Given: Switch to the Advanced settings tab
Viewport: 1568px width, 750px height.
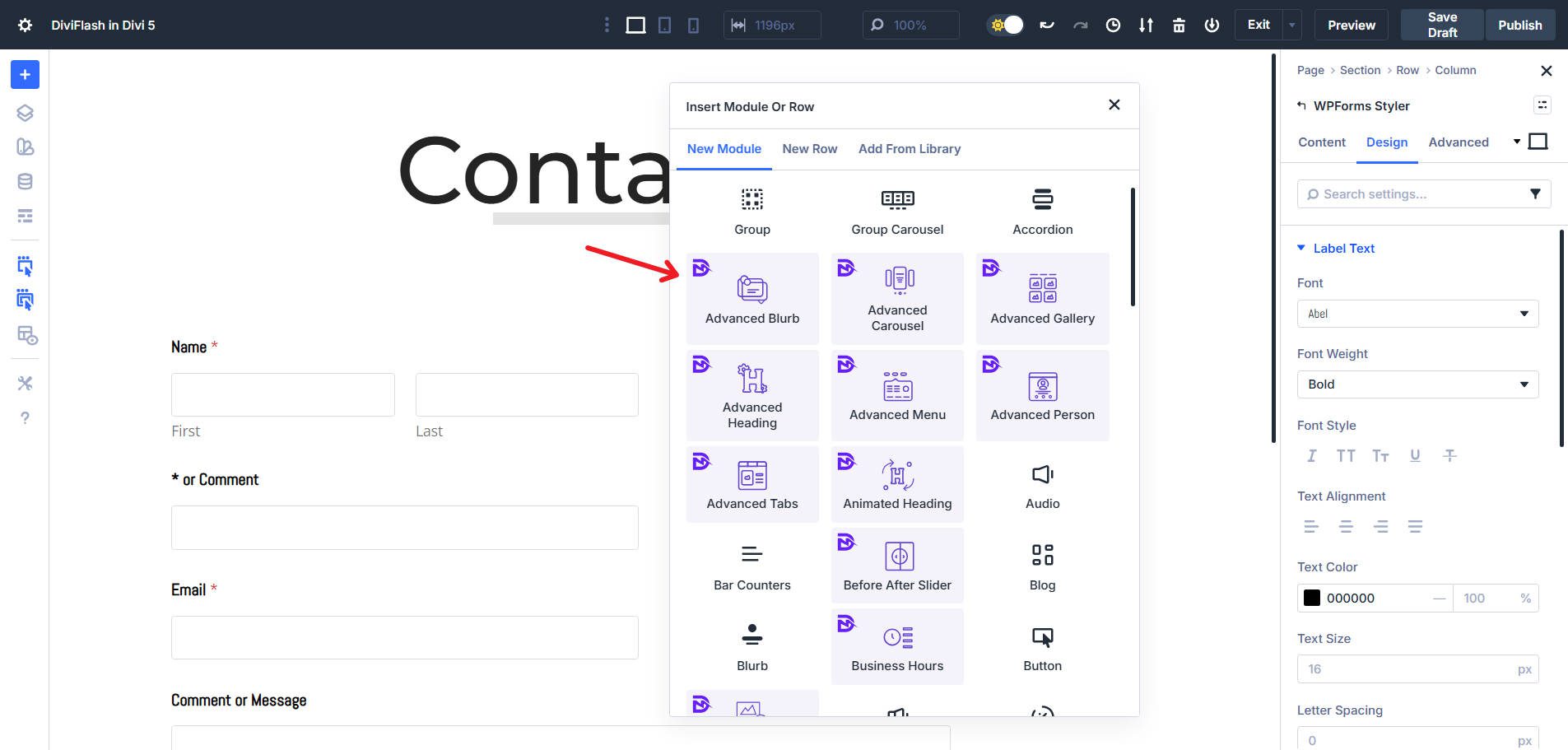Looking at the screenshot, I should tap(1459, 142).
